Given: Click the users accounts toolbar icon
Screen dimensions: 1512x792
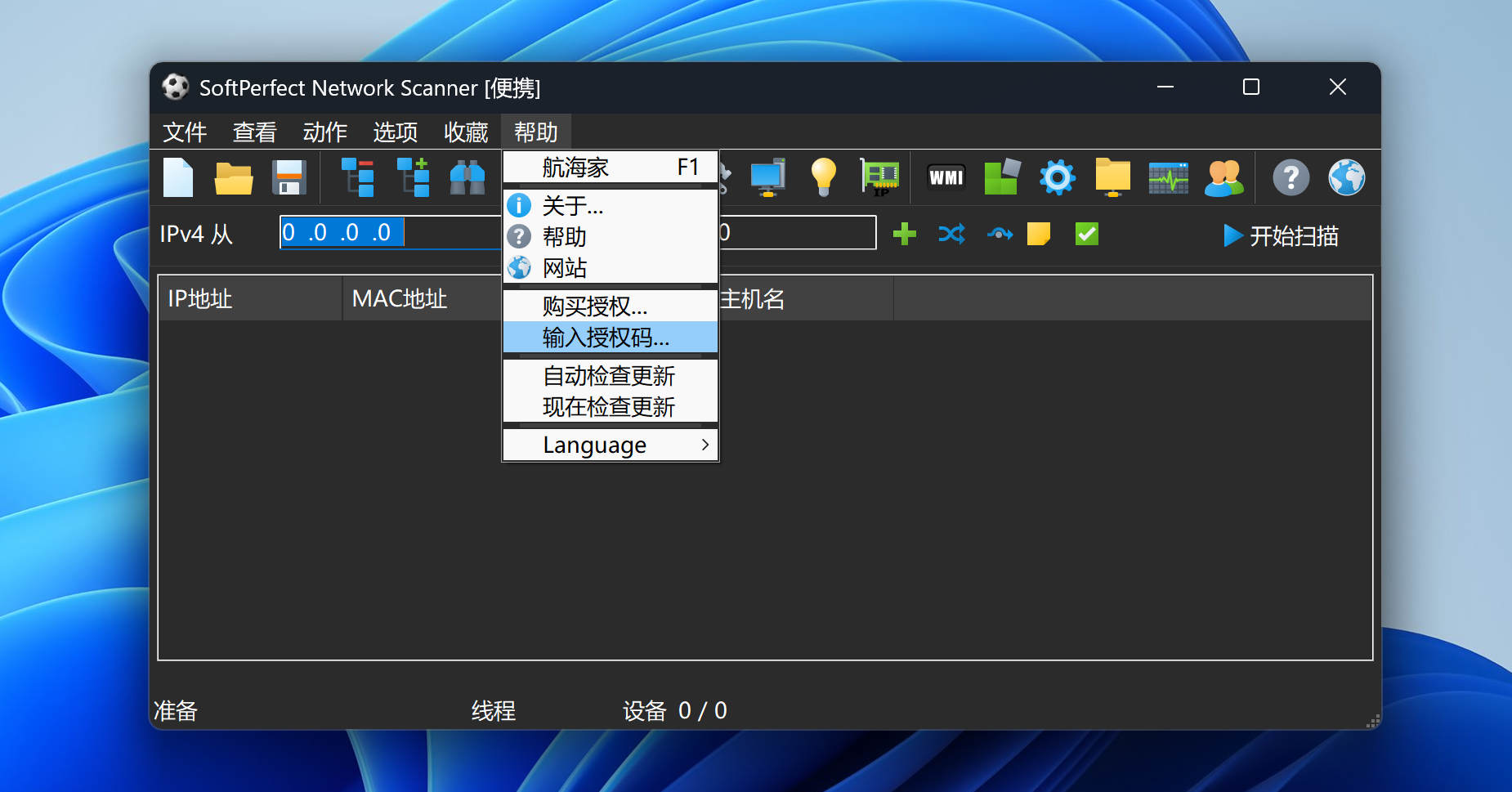Looking at the screenshot, I should (x=1223, y=177).
